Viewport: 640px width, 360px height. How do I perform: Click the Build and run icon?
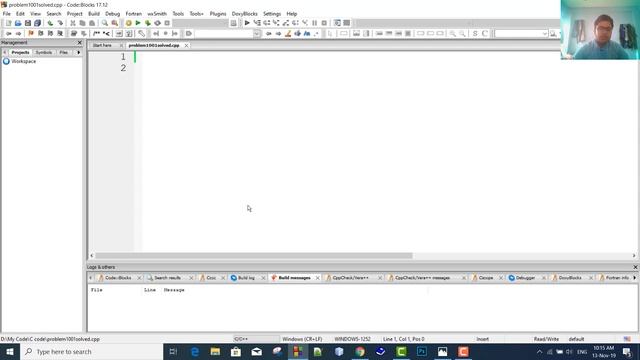(148, 23)
